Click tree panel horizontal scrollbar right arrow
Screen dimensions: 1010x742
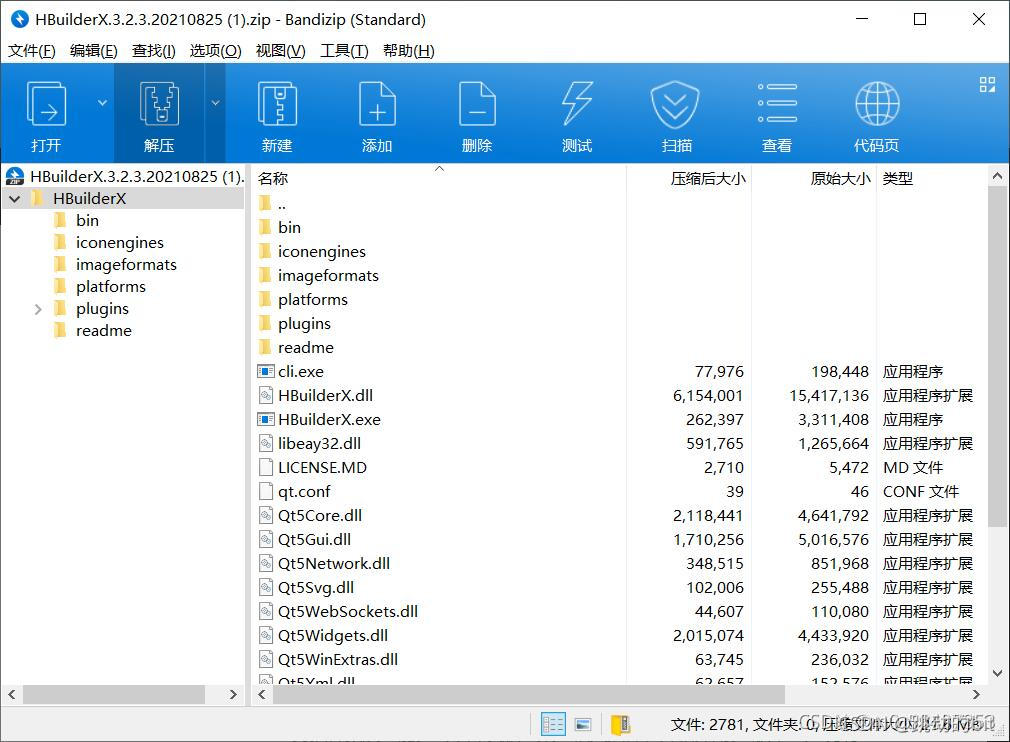point(233,694)
